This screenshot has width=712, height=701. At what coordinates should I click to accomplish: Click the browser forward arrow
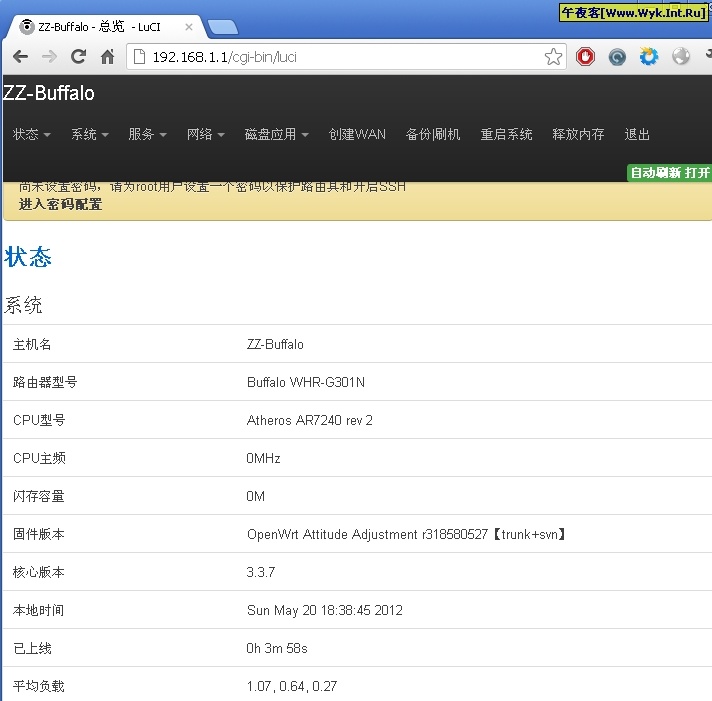[x=49, y=57]
